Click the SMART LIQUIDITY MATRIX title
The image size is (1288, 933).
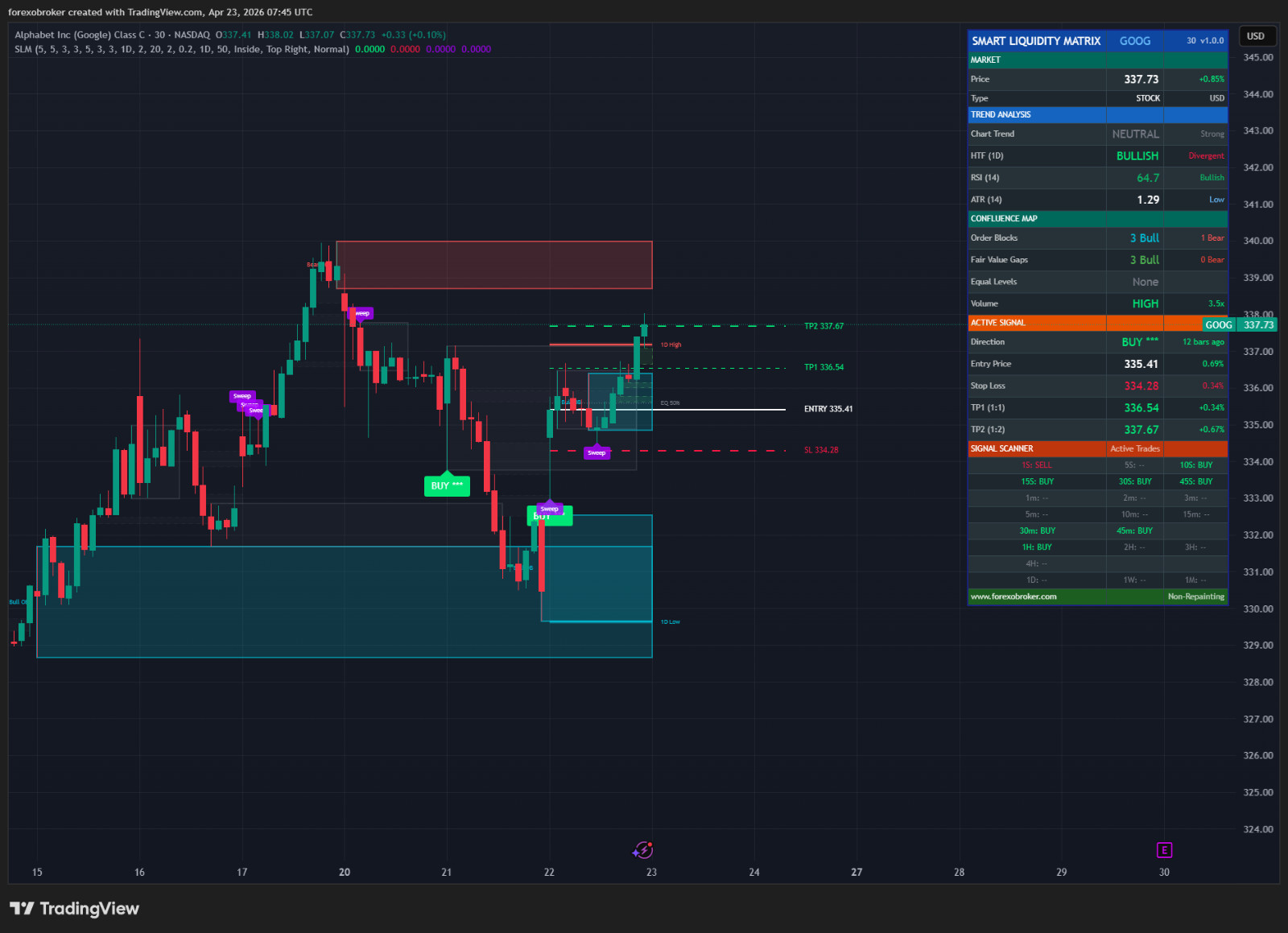coord(1036,41)
